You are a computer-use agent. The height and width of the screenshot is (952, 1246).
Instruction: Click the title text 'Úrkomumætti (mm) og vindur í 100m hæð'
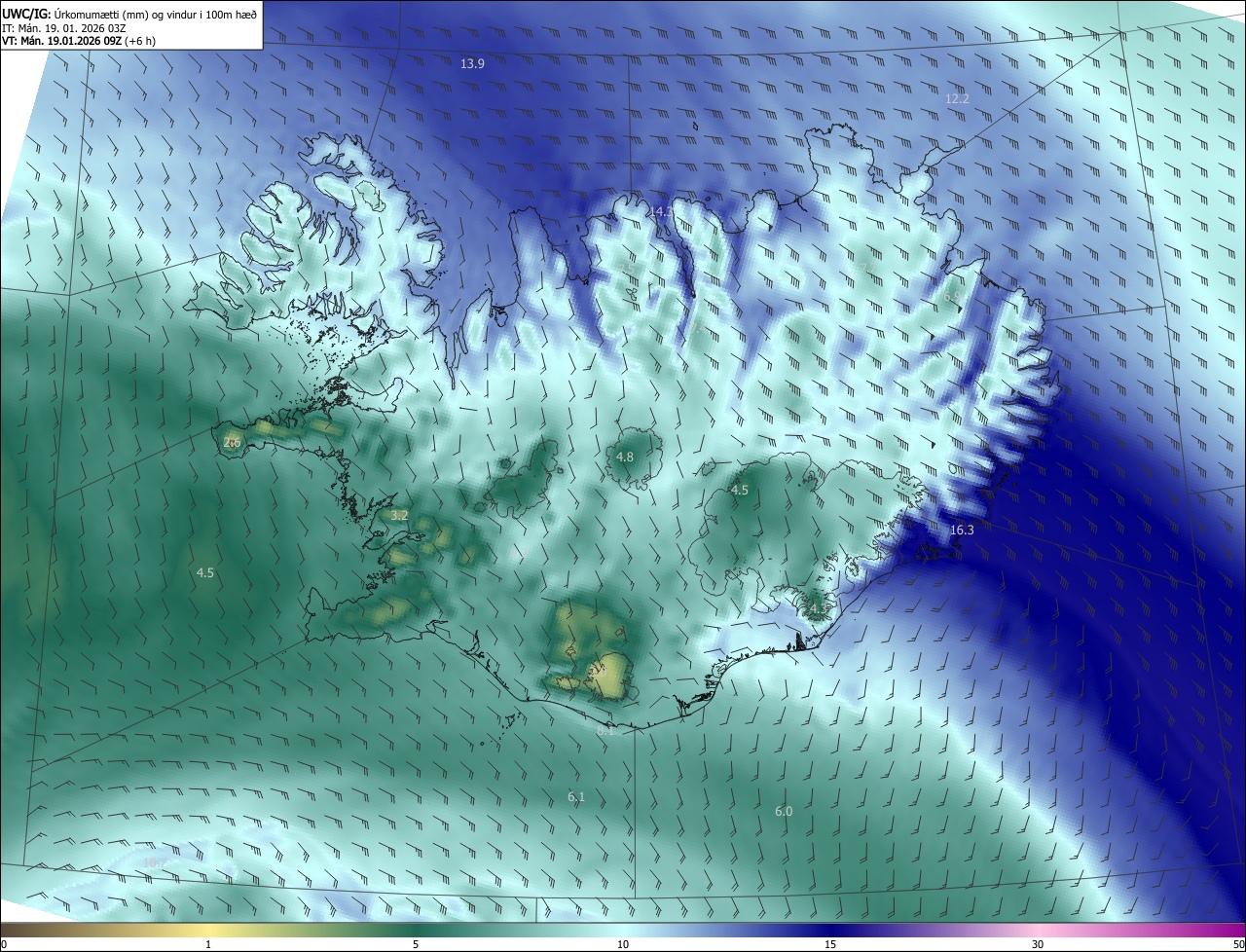[x=156, y=14]
